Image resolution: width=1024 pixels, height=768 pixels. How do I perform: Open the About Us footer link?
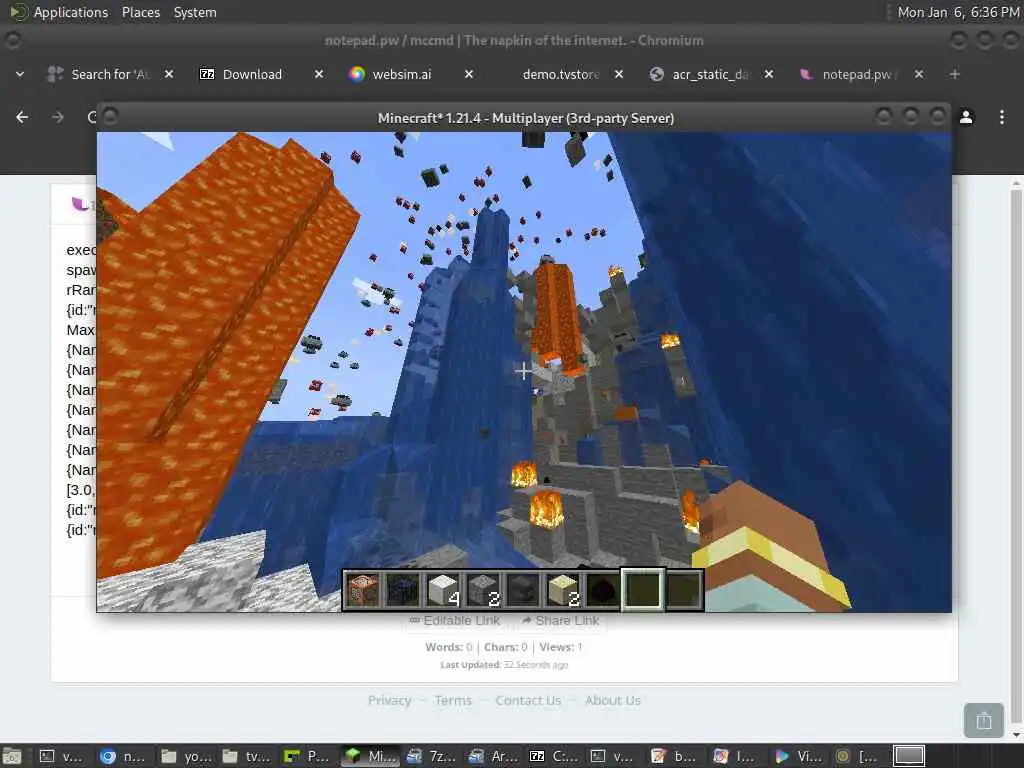point(613,701)
